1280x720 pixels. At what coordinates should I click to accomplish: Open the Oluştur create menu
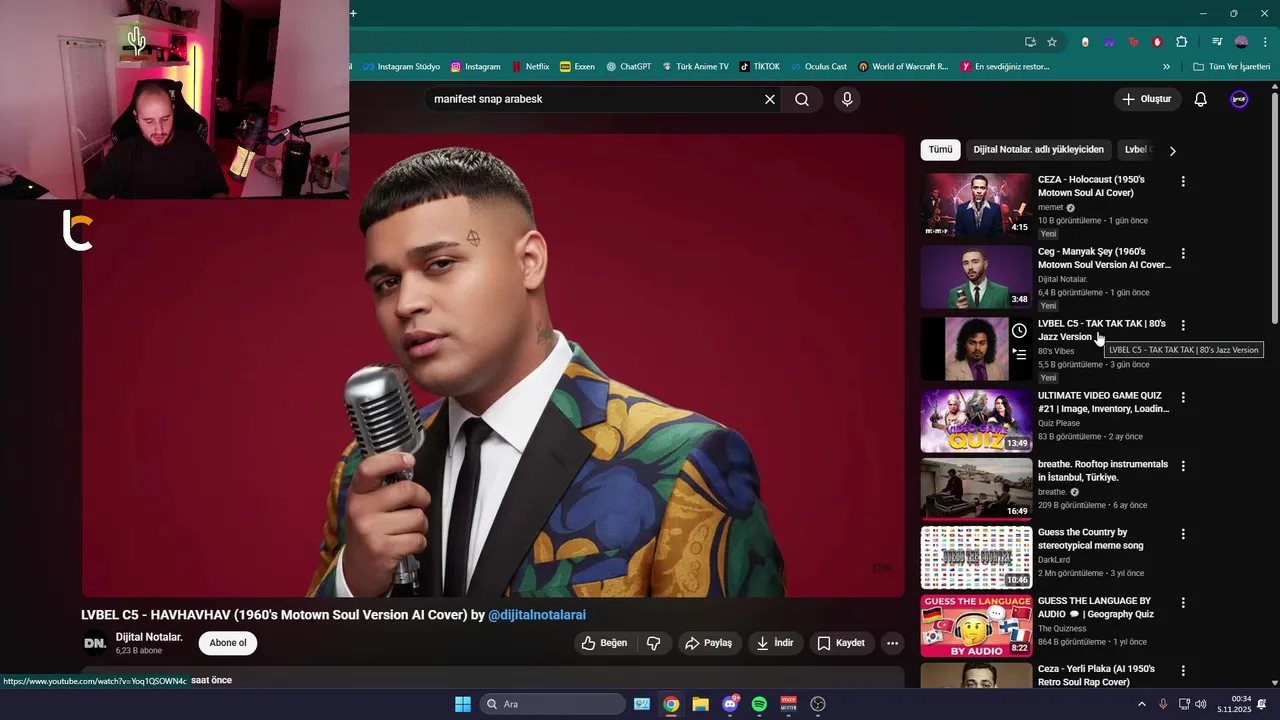(x=1147, y=99)
